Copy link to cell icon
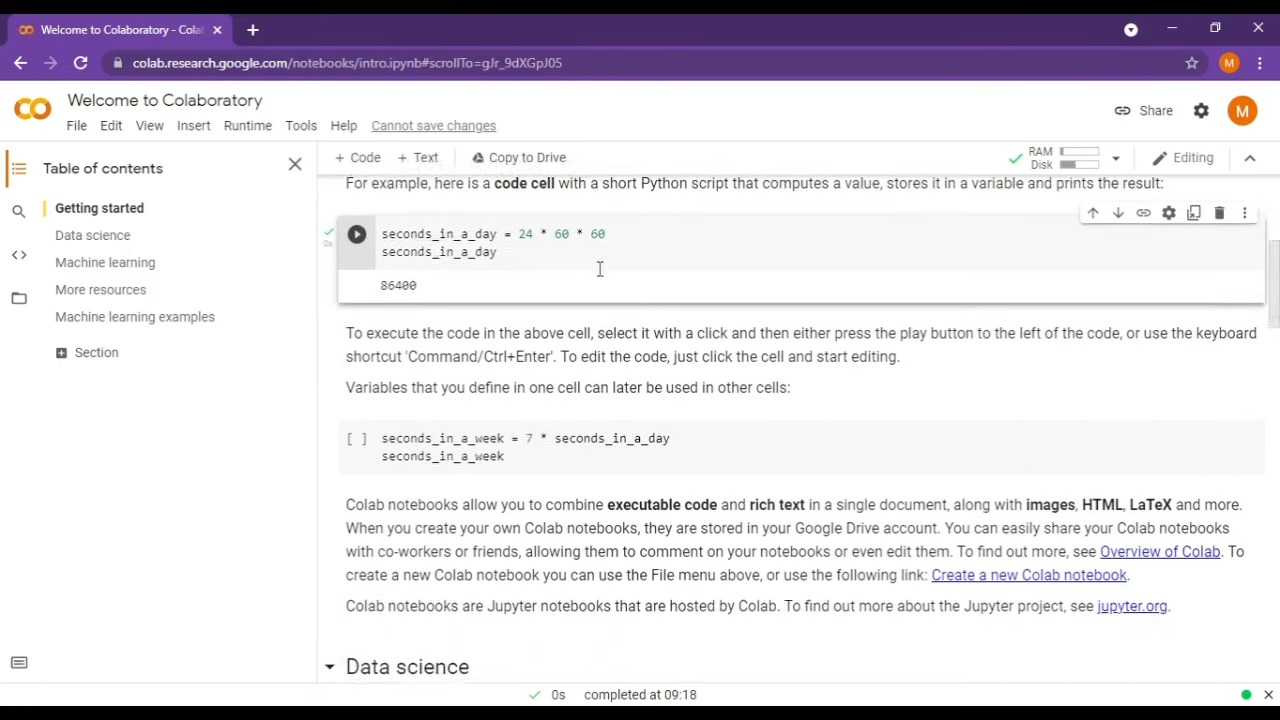This screenshot has width=1280, height=720. [1143, 213]
